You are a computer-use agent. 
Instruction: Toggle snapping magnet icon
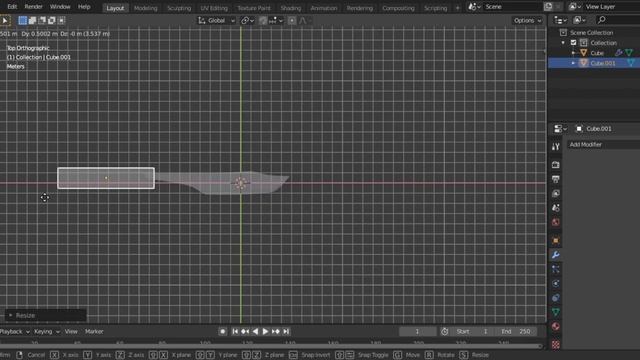[263, 20]
